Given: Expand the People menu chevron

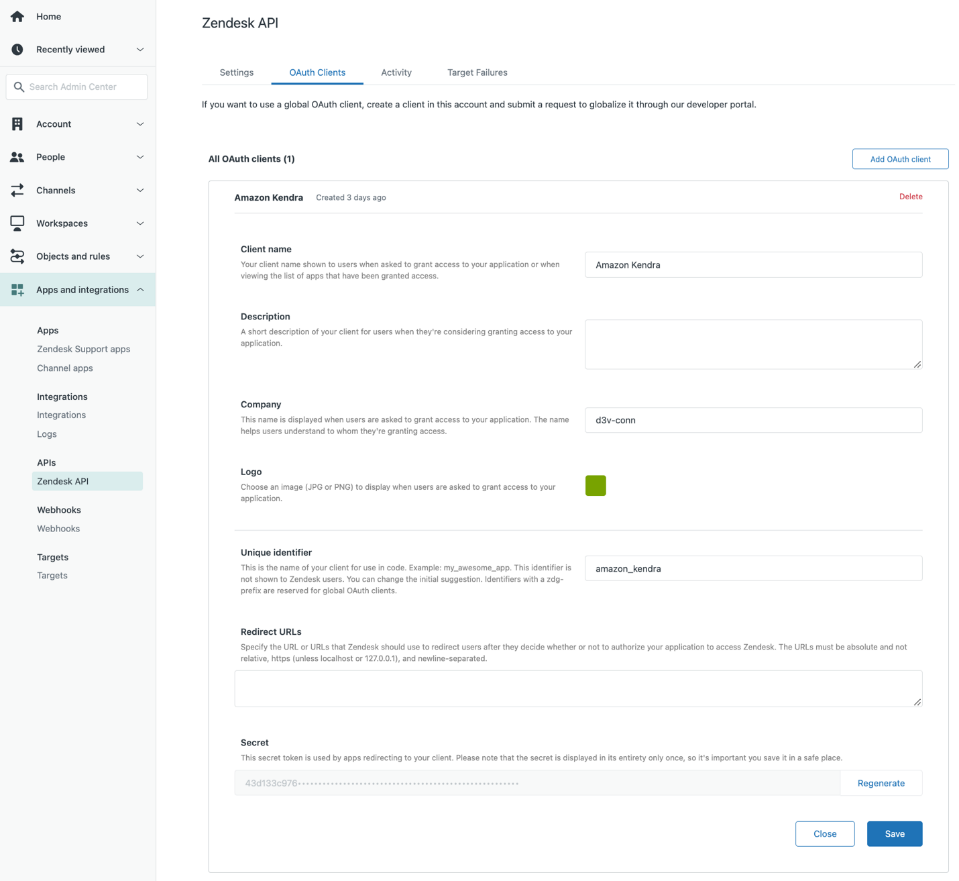Looking at the screenshot, I should click(x=140, y=157).
